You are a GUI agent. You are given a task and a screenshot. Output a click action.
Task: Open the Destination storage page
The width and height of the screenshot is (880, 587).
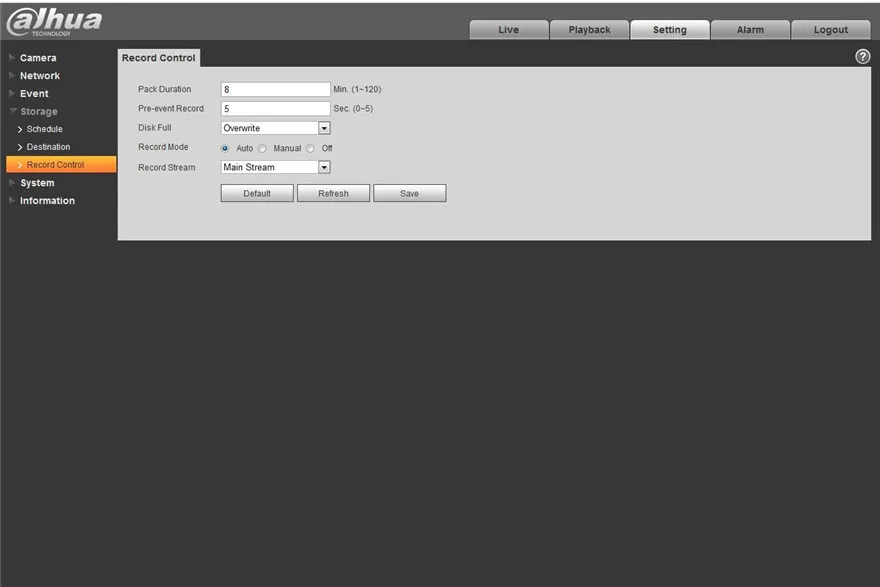pyautogui.click(x=48, y=147)
